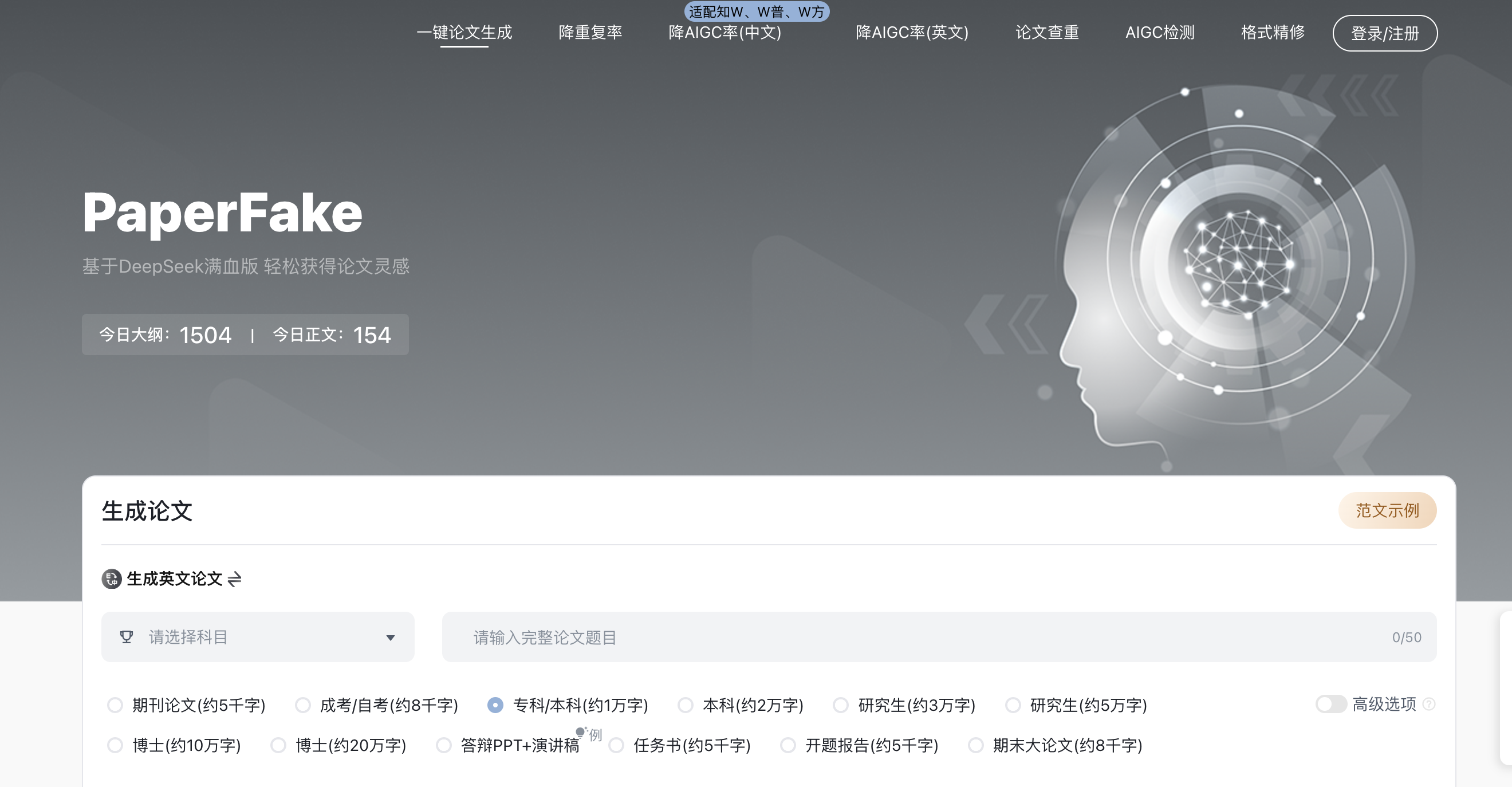Open the 降重复率 nav tab
The image size is (1512, 787).
(590, 32)
